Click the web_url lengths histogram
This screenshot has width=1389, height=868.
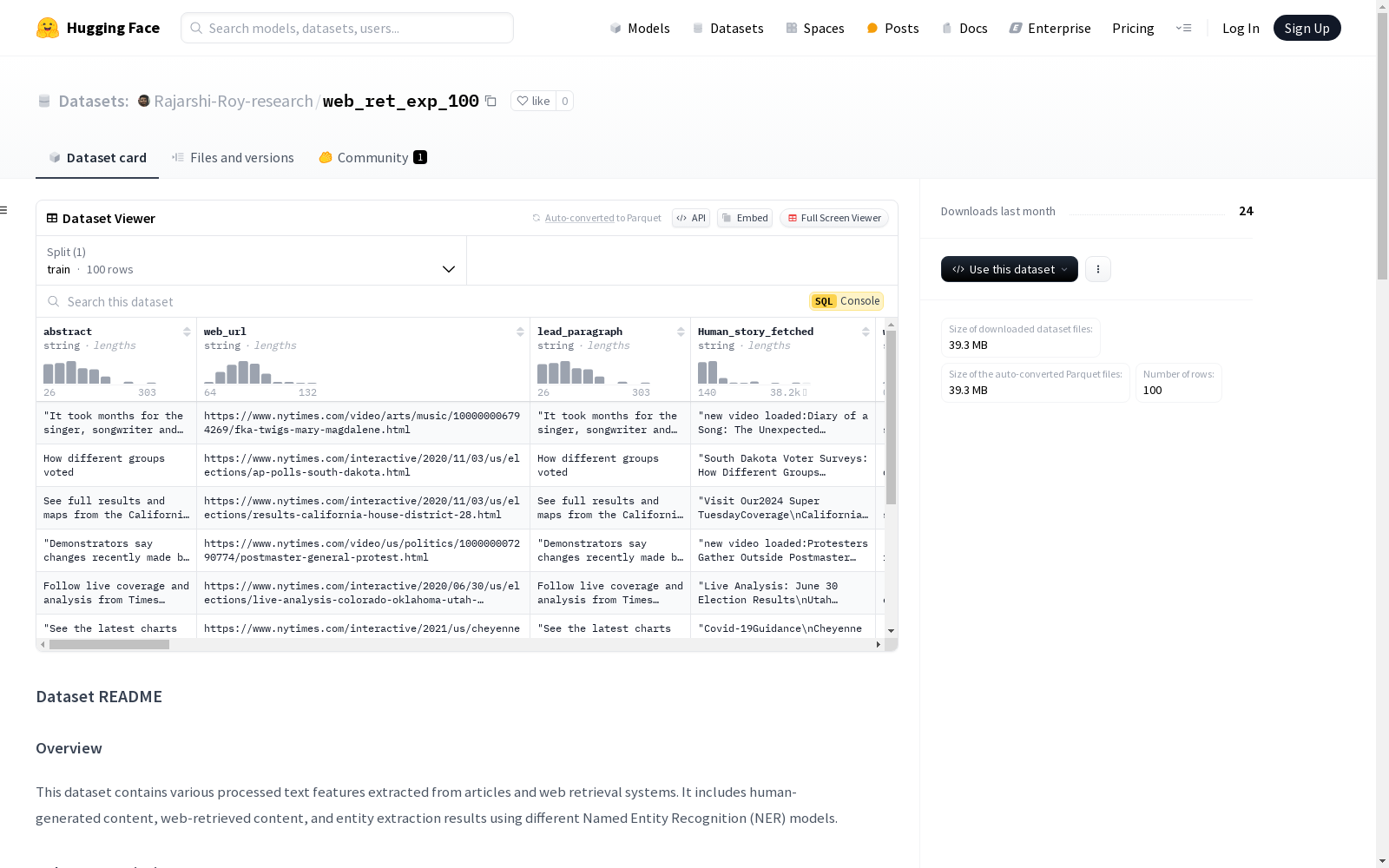(x=260, y=372)
